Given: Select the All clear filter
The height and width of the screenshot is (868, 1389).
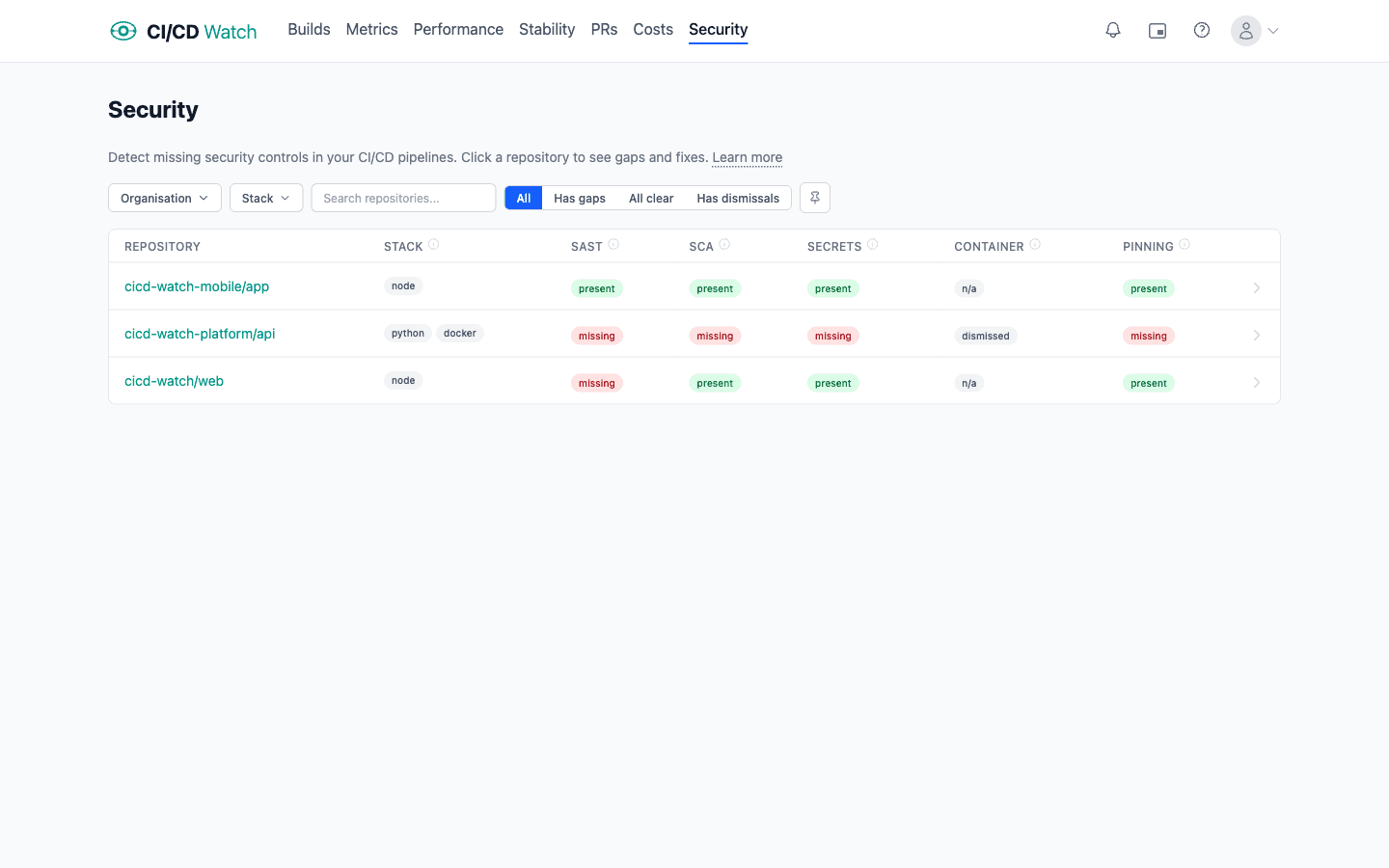Looking at the screenshot, I should pyautogui.click(x=651, y=198).
